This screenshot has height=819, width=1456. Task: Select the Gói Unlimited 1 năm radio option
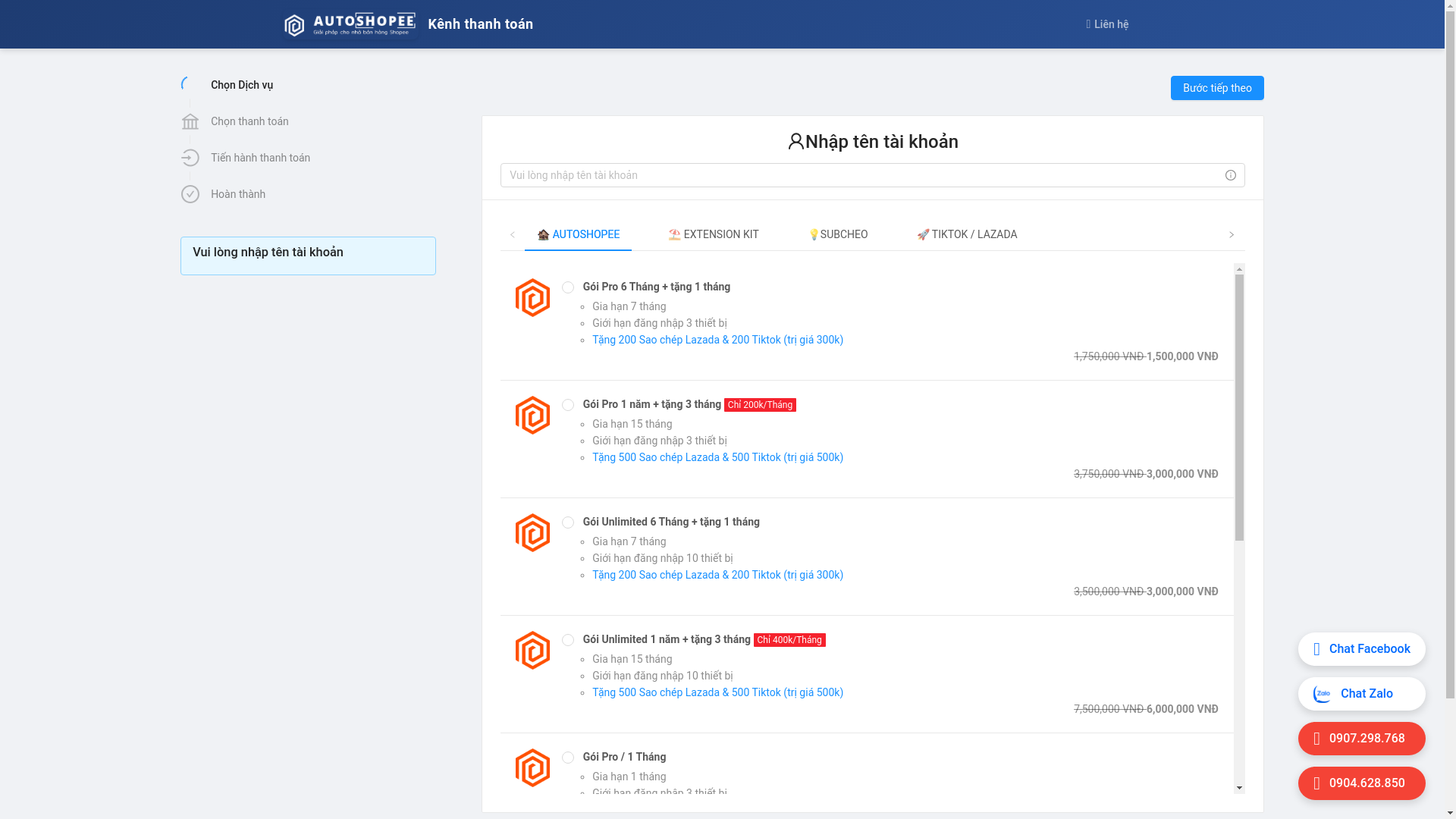[568, 640]
